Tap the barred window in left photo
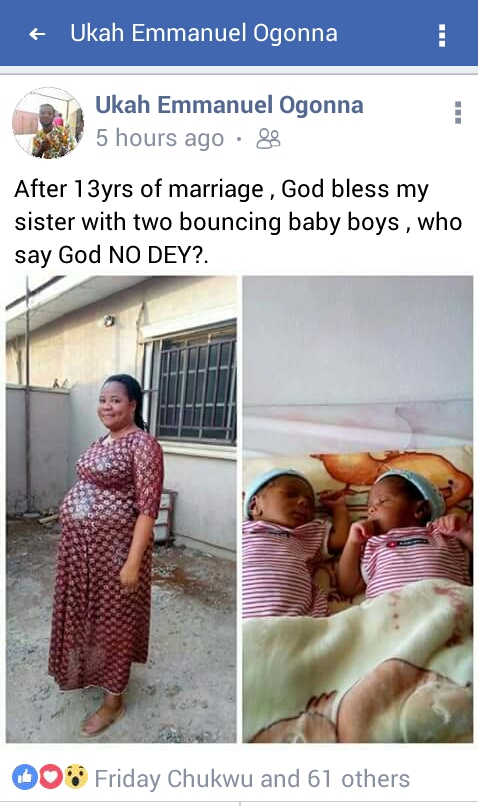The height and width of the screenshot is (806, 478). click(x=195, y=384)
